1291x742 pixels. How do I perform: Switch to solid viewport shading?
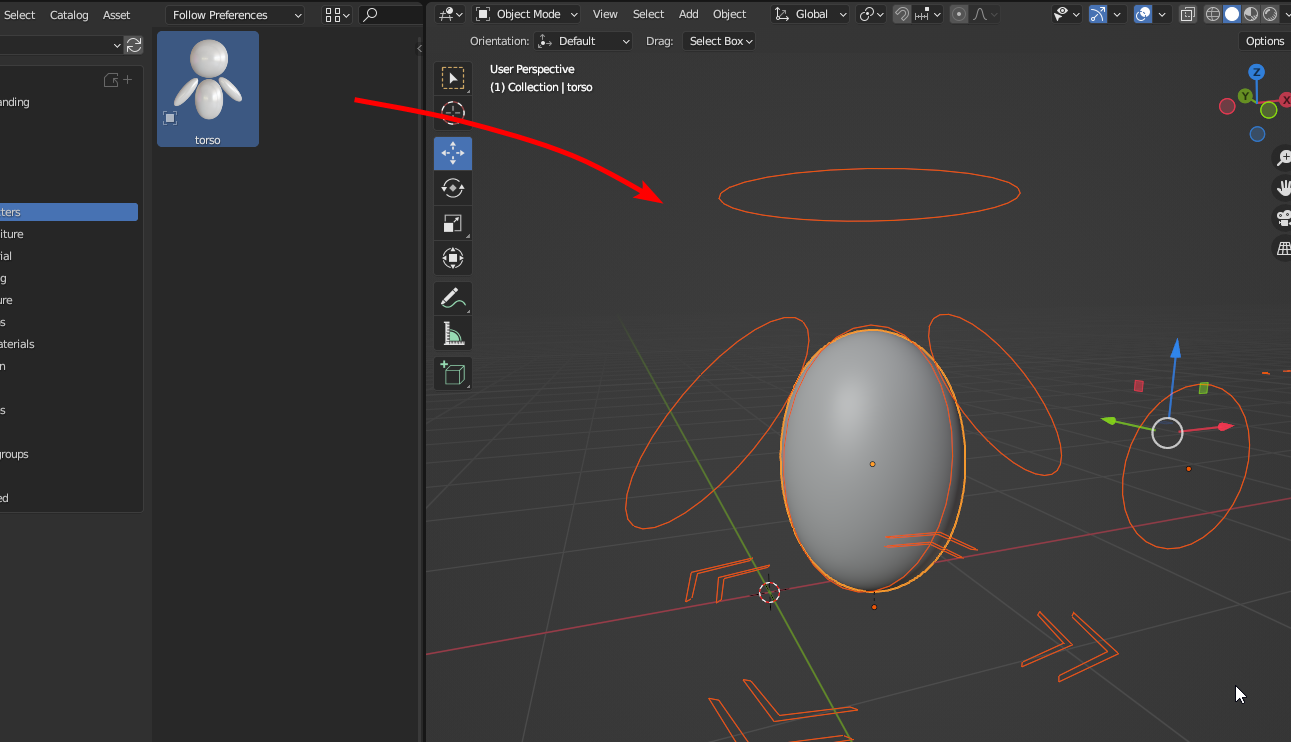pos(1232,14)
